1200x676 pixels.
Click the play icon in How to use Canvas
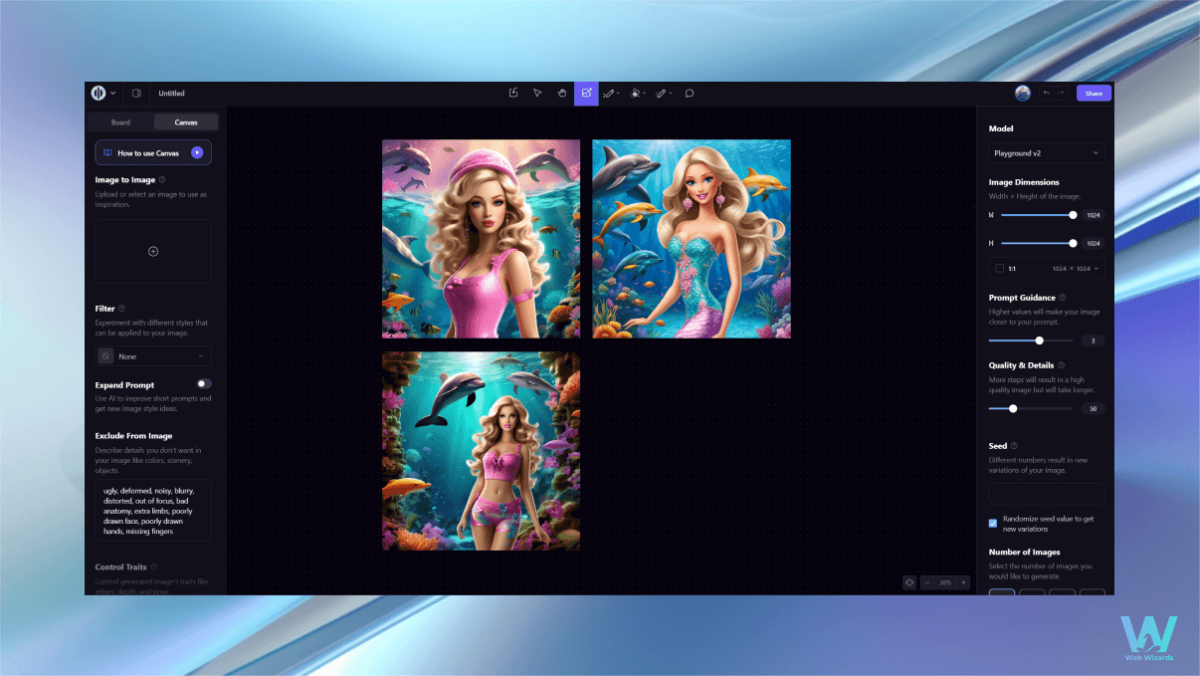pos(197,152)
